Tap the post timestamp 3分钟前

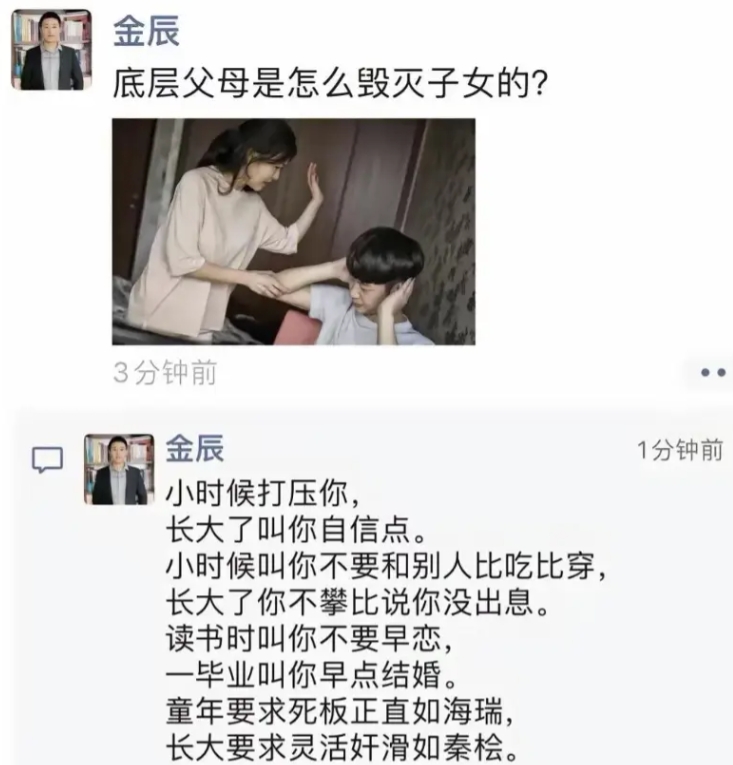coord(165,373)
